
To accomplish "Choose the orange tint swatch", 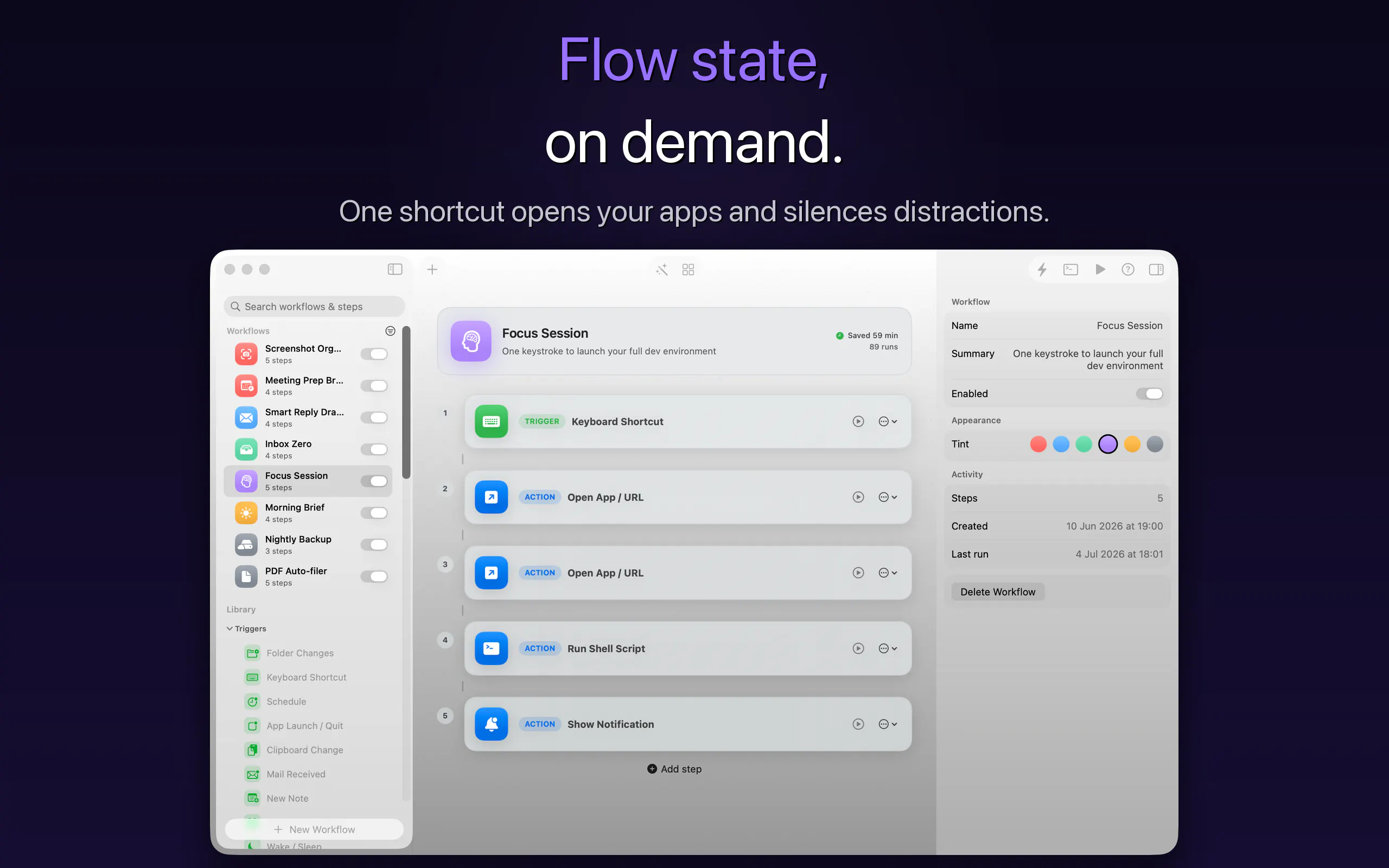I will click(1132, 444).
